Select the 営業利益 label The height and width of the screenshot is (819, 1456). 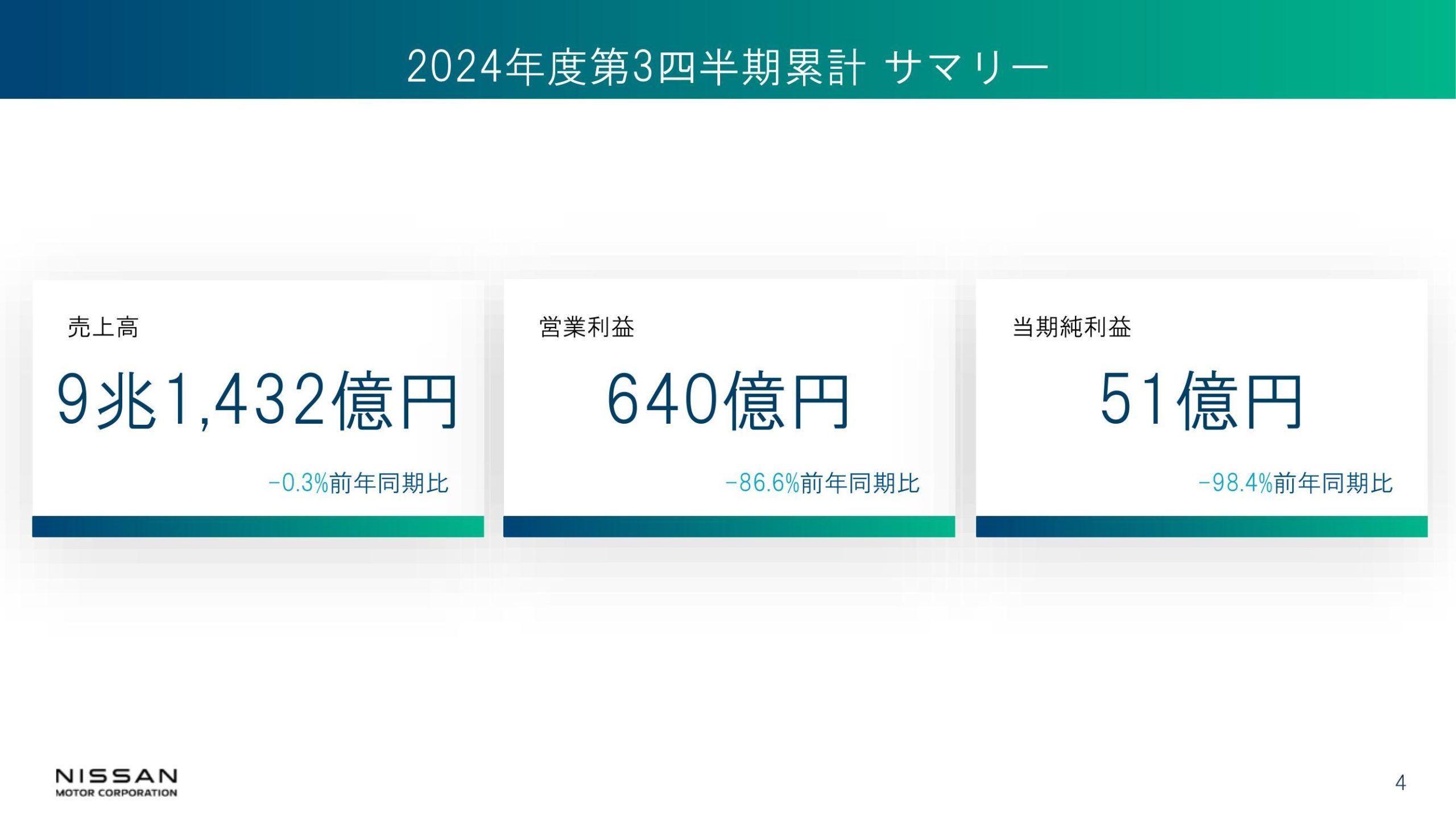point(587,327)
